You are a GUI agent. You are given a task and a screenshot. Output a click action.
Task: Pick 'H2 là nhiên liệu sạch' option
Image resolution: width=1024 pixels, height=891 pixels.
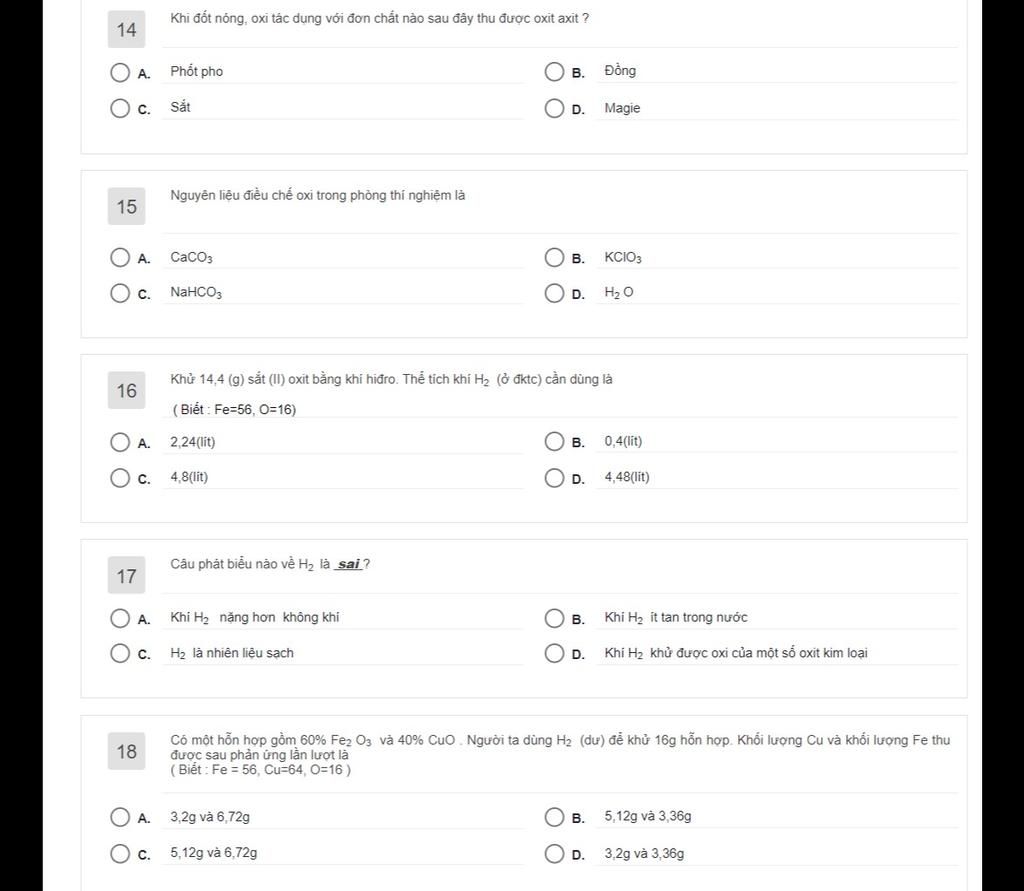click(x=120, y=653)
